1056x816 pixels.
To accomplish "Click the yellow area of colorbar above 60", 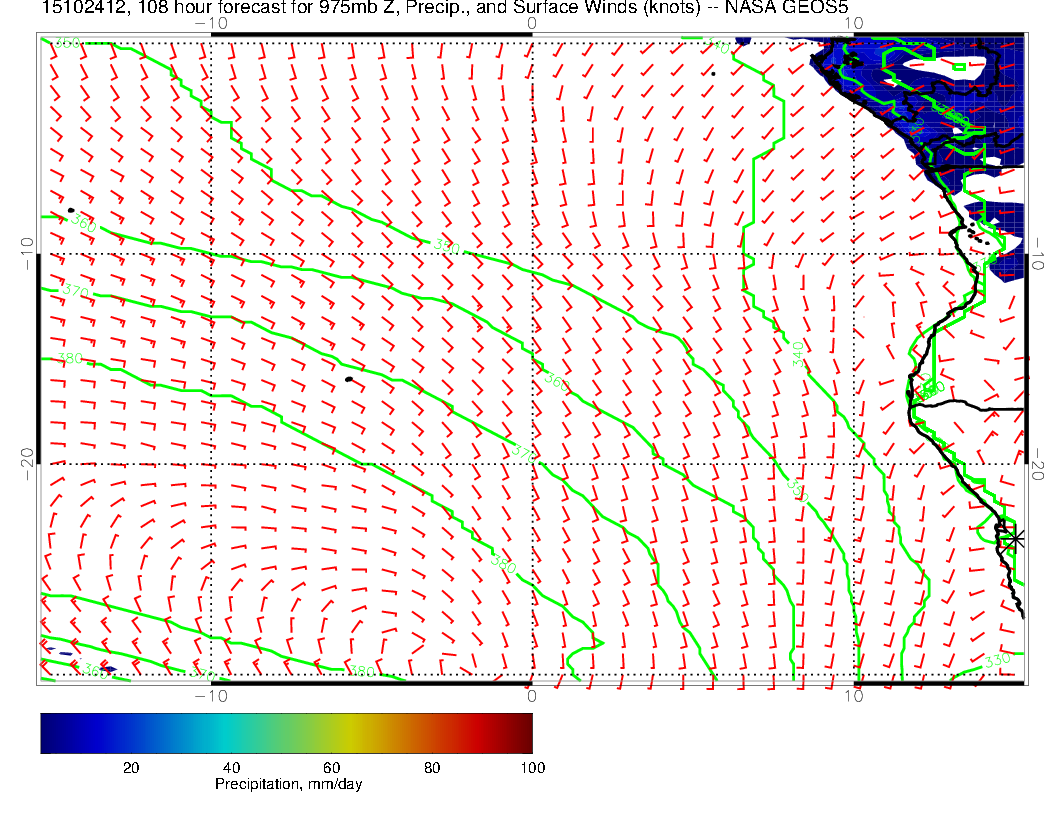I will [335, 733].
